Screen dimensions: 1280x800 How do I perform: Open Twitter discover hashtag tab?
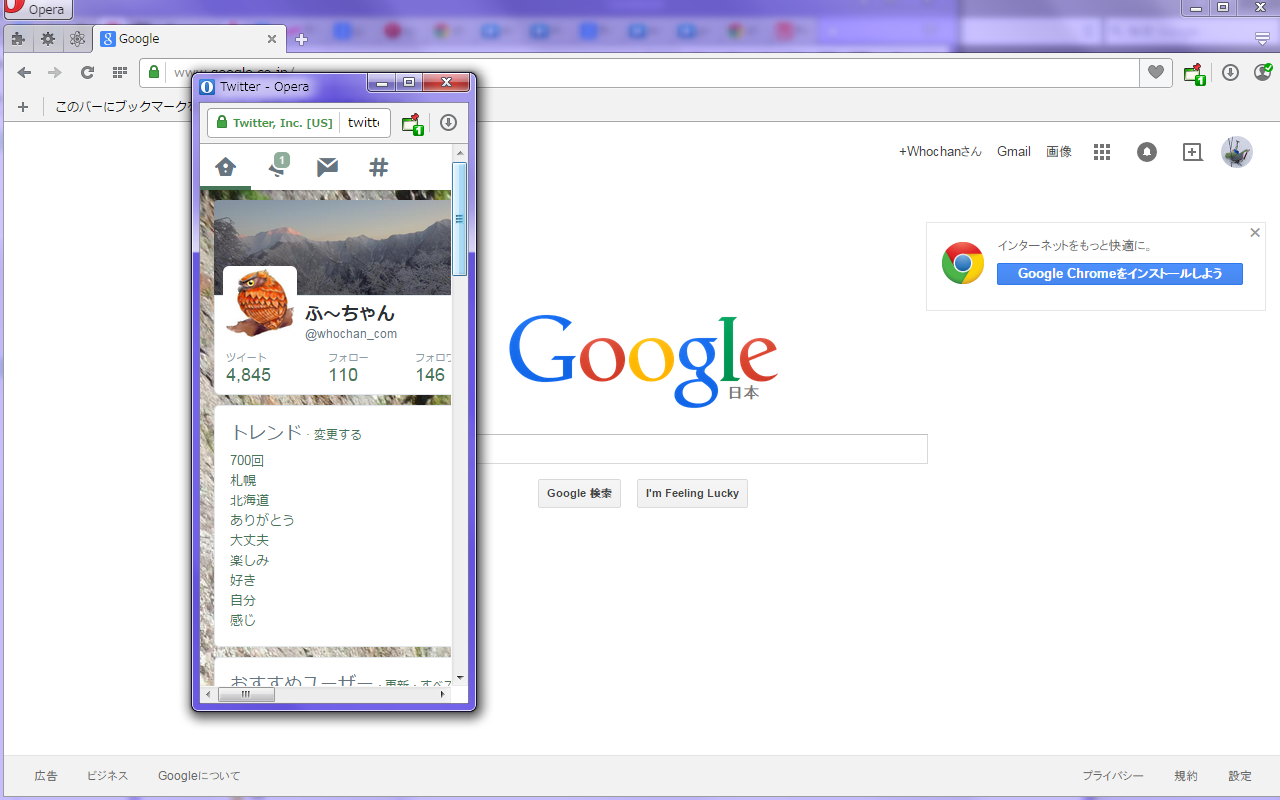click(378, 167)
